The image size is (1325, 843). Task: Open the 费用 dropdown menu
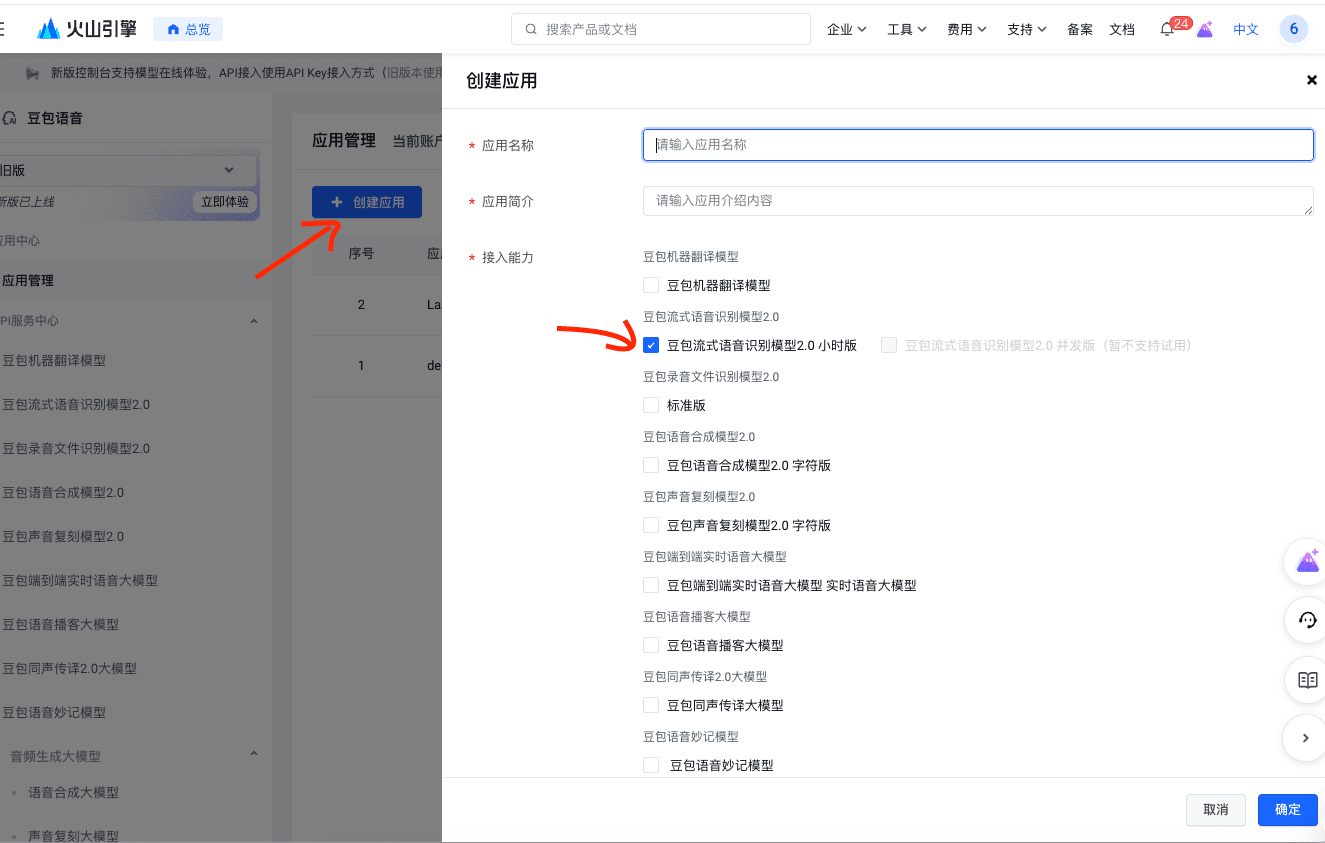pos(967,30)
